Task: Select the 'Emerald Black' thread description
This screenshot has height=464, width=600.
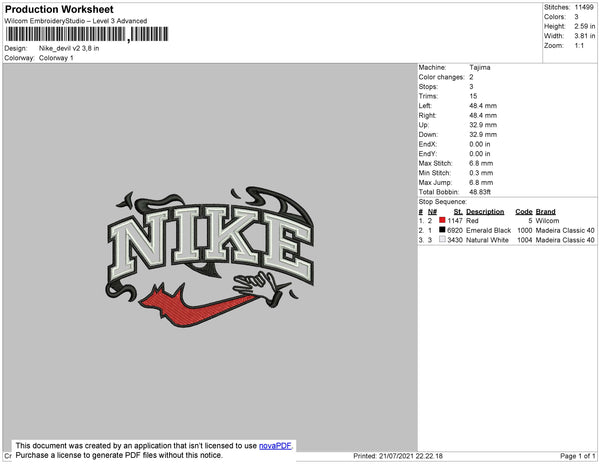Action: tap(488, 230)
